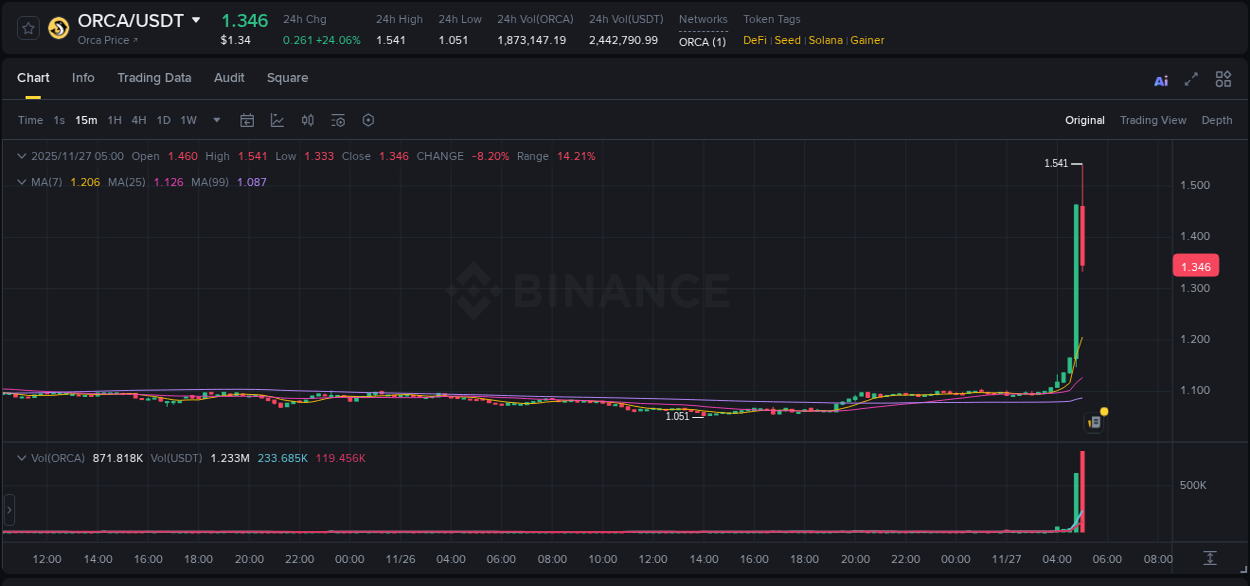Open the Solana token tag
The width and height of the screenshot is (1250, 586).
(825, 40)
